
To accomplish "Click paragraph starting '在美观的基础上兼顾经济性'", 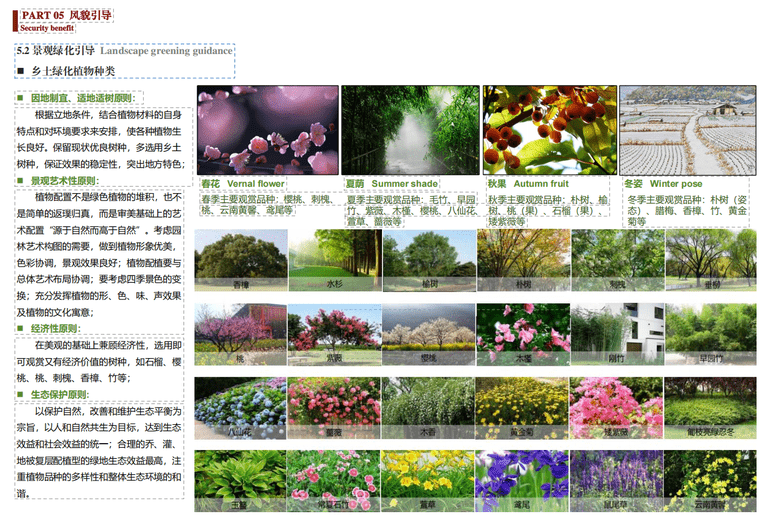I will tap(99, 361).
